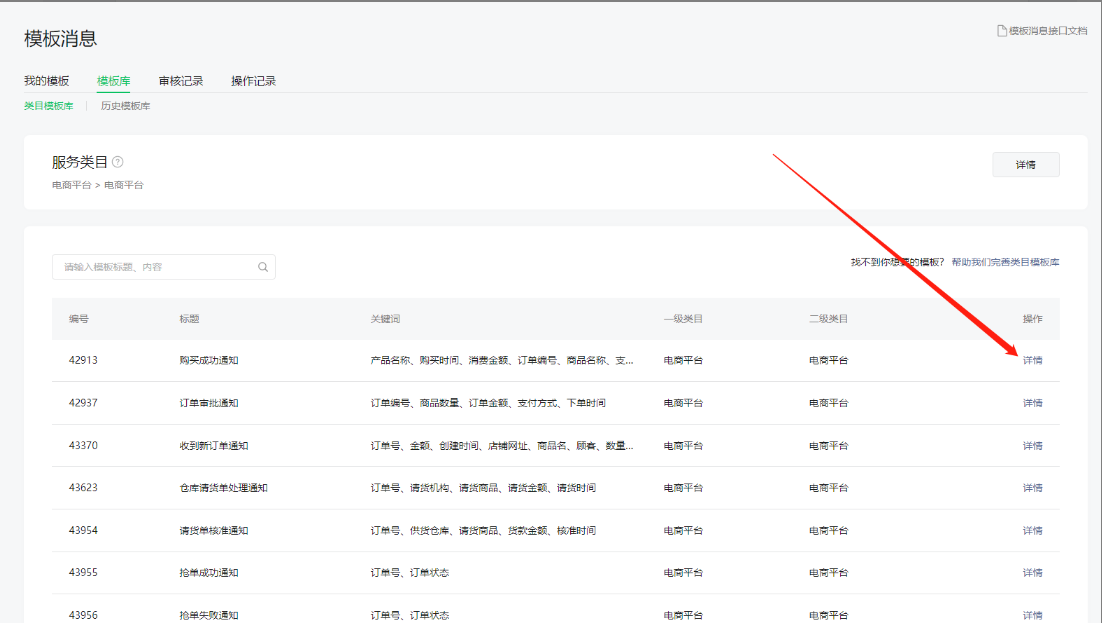Open 详情 for template 42913 购买成功通知
Viewport: 1102px width, 623px height.
click(x=1032, y=360)
